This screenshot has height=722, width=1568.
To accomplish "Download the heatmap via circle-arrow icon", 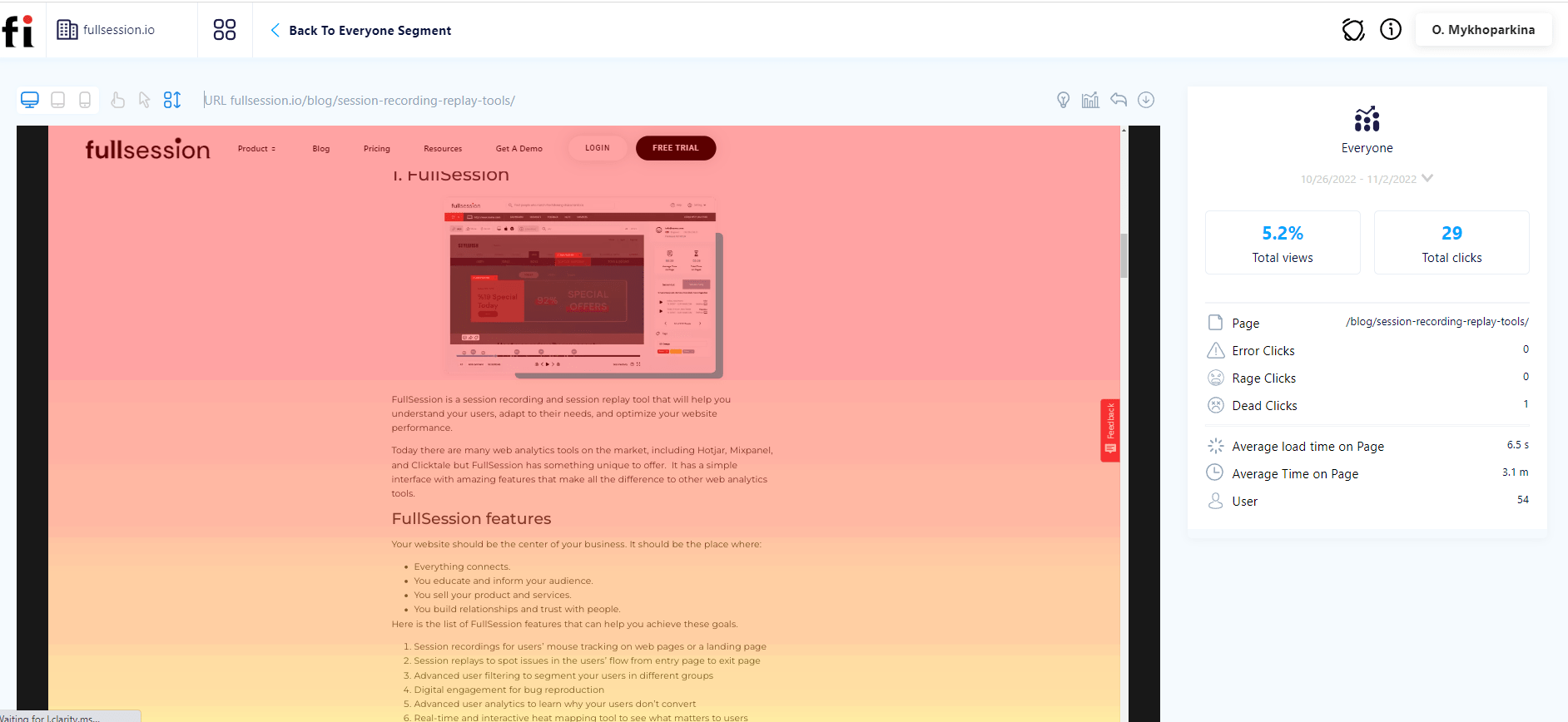I will [1146, 100].
